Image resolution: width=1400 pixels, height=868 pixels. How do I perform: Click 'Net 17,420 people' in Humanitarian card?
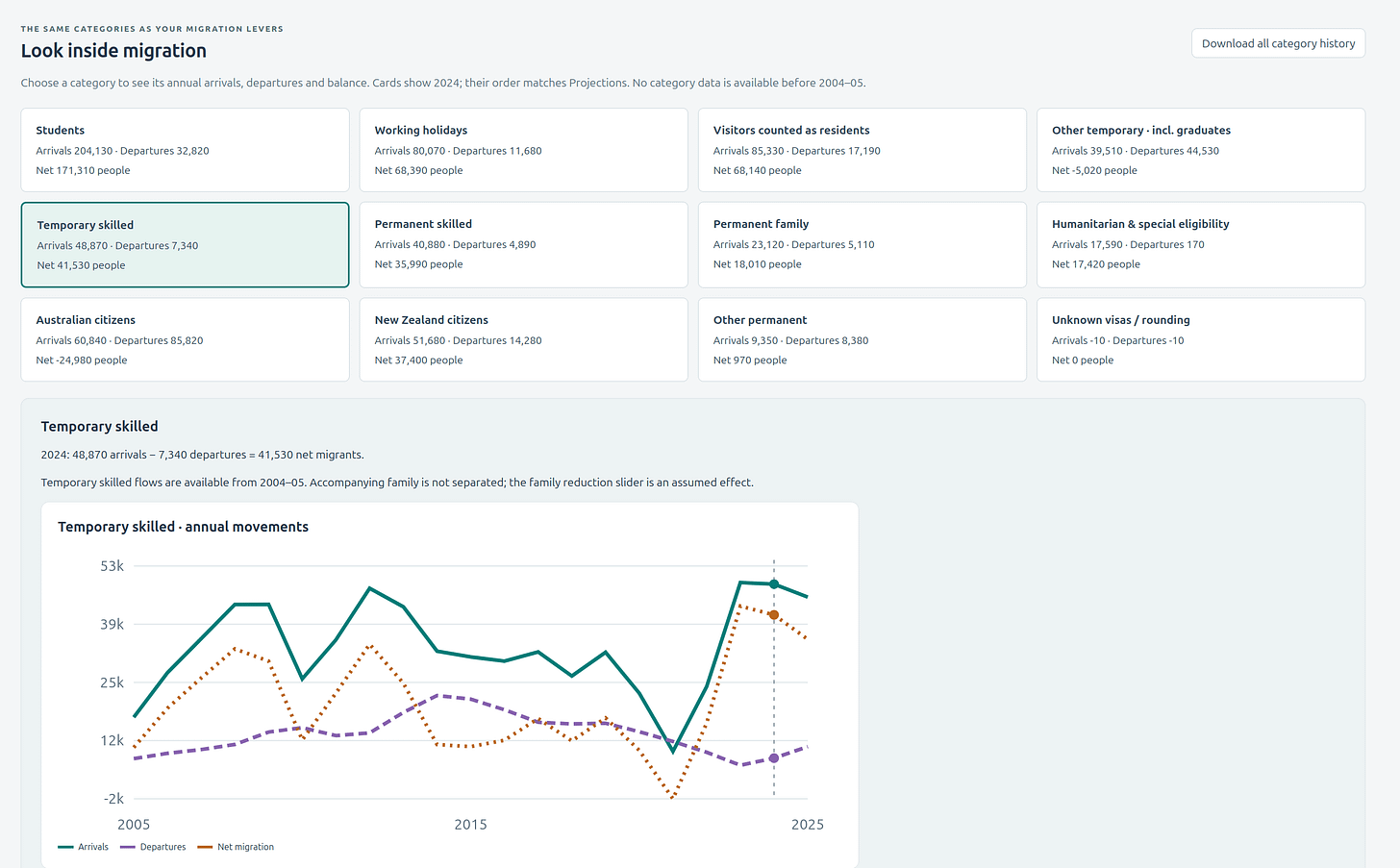point(1096,264)
